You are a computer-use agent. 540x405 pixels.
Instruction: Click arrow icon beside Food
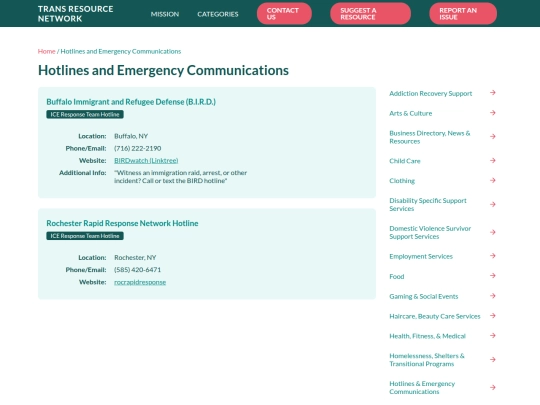[x=493, y=276]
